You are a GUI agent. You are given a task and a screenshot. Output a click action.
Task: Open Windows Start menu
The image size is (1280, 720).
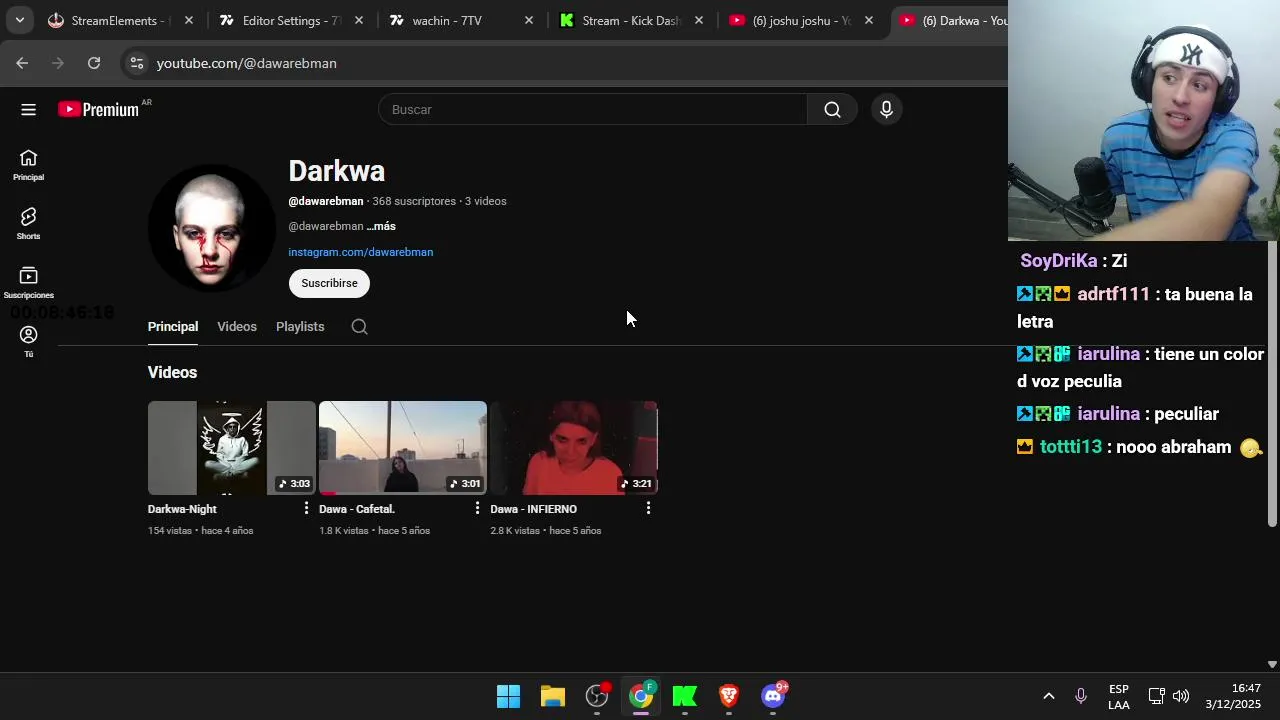click(508, 696)
